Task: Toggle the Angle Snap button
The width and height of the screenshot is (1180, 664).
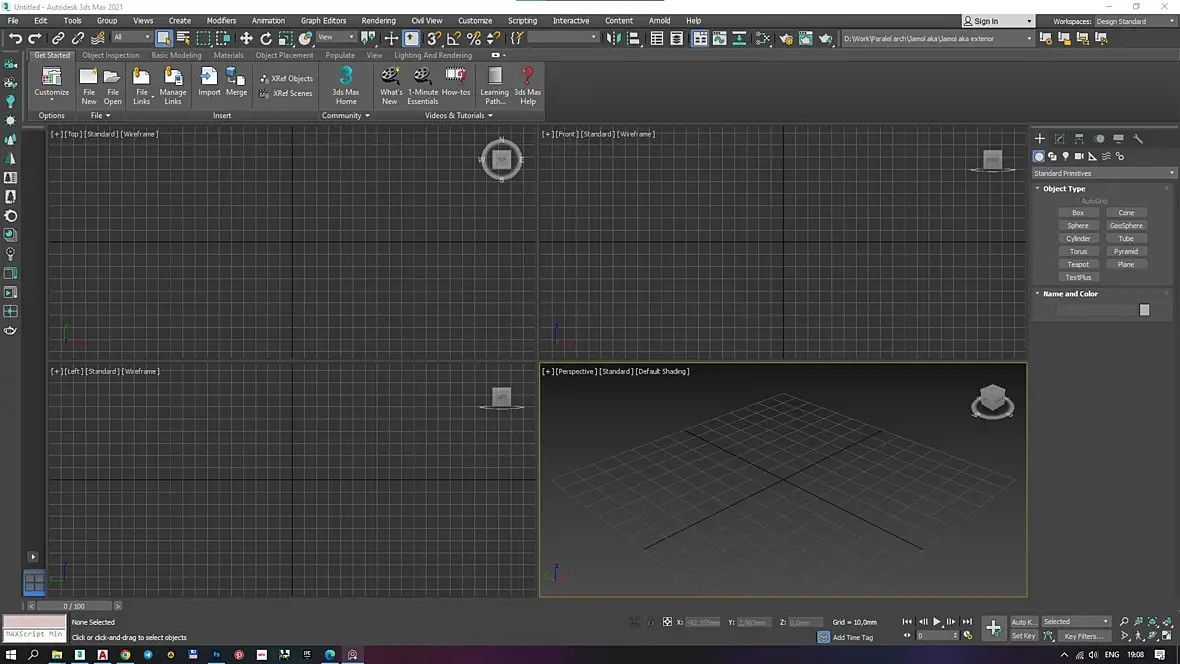Action: point(454,38)
